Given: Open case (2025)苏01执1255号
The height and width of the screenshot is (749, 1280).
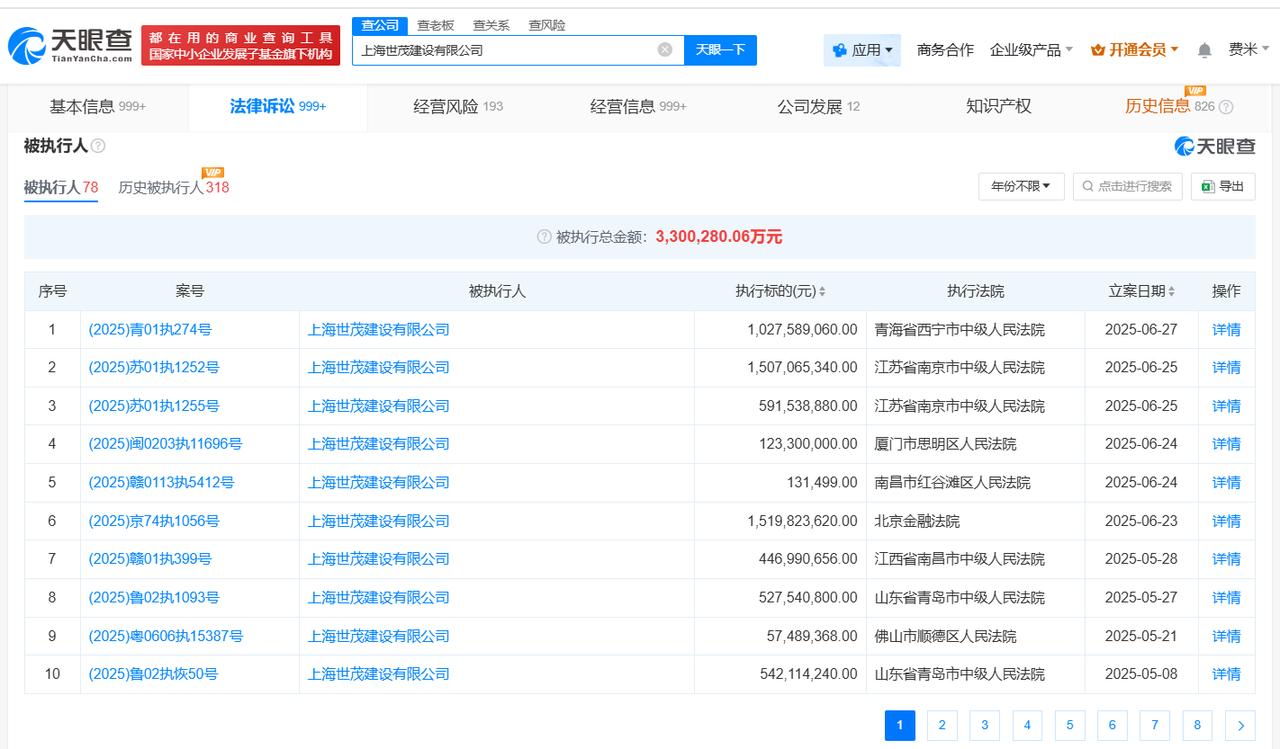Looking at the screenshot, I should (154, 406).
